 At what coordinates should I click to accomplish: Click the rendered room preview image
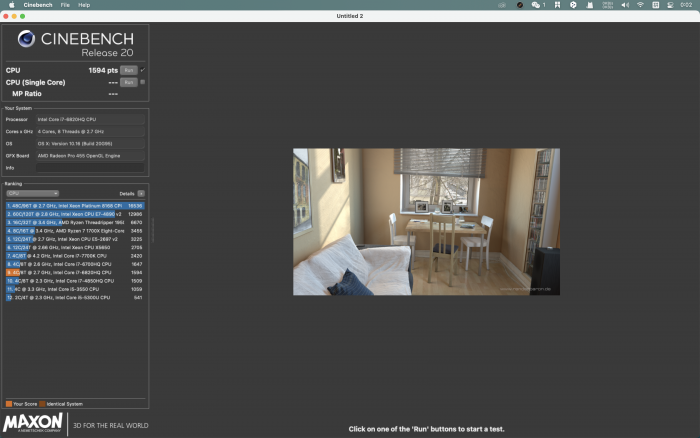coord(426,221)
